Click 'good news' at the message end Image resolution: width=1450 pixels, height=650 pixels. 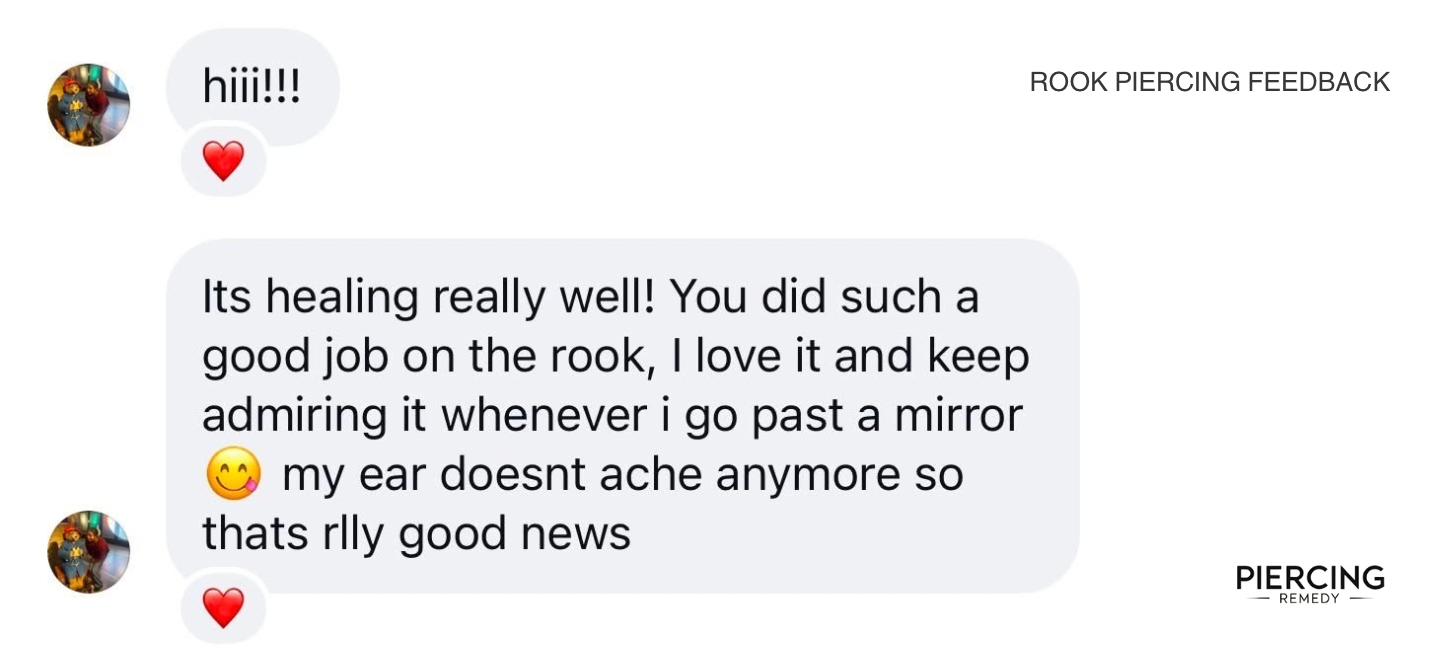[x=514, y=534]
